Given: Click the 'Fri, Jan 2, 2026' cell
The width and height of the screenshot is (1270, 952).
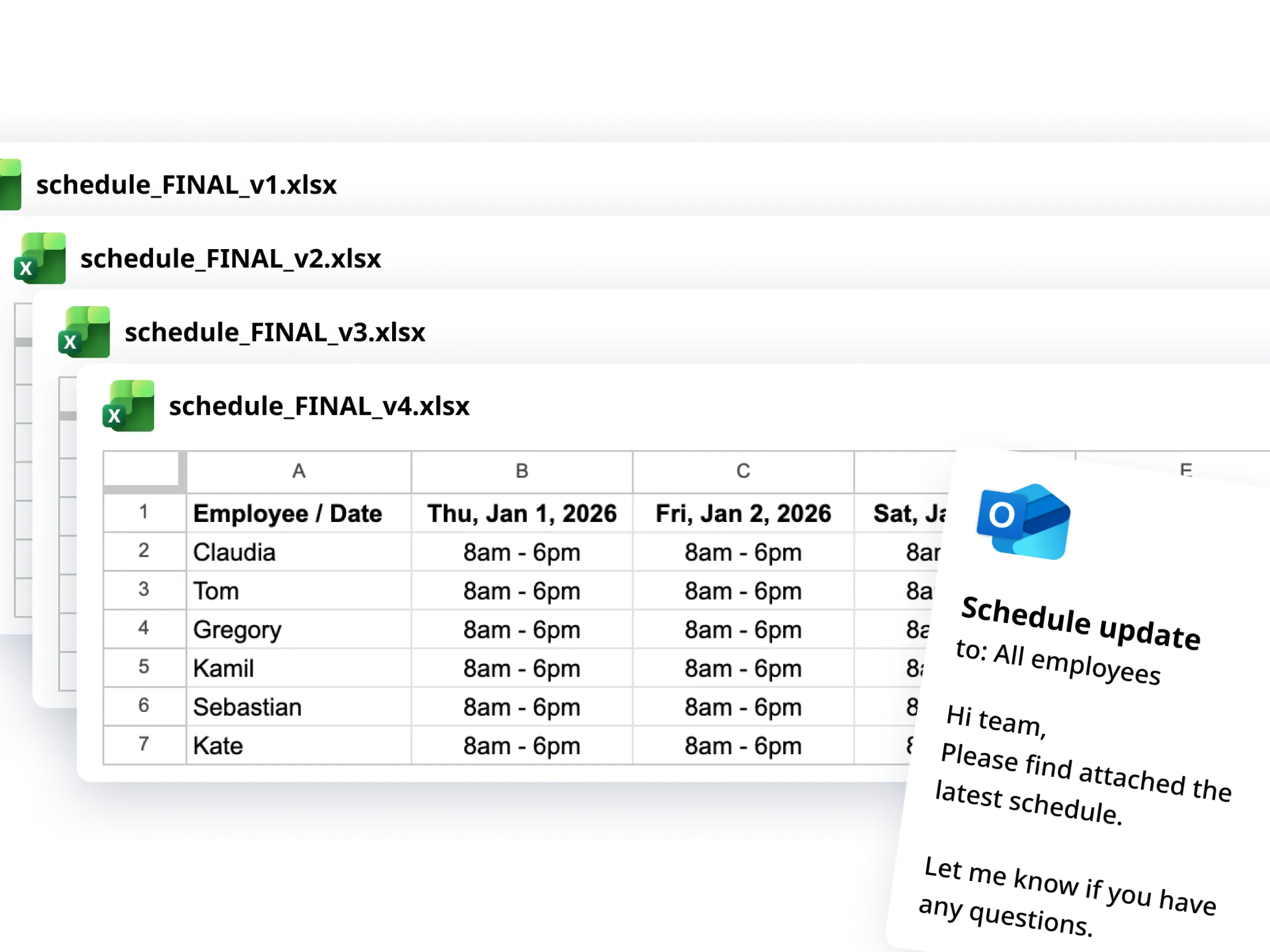Looking at the screenshot, I should click(743, 513).
